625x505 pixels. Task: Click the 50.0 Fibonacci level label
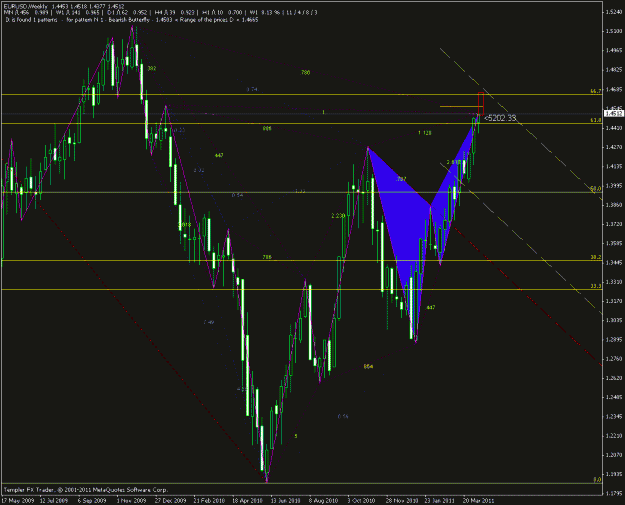coord(596,189)
